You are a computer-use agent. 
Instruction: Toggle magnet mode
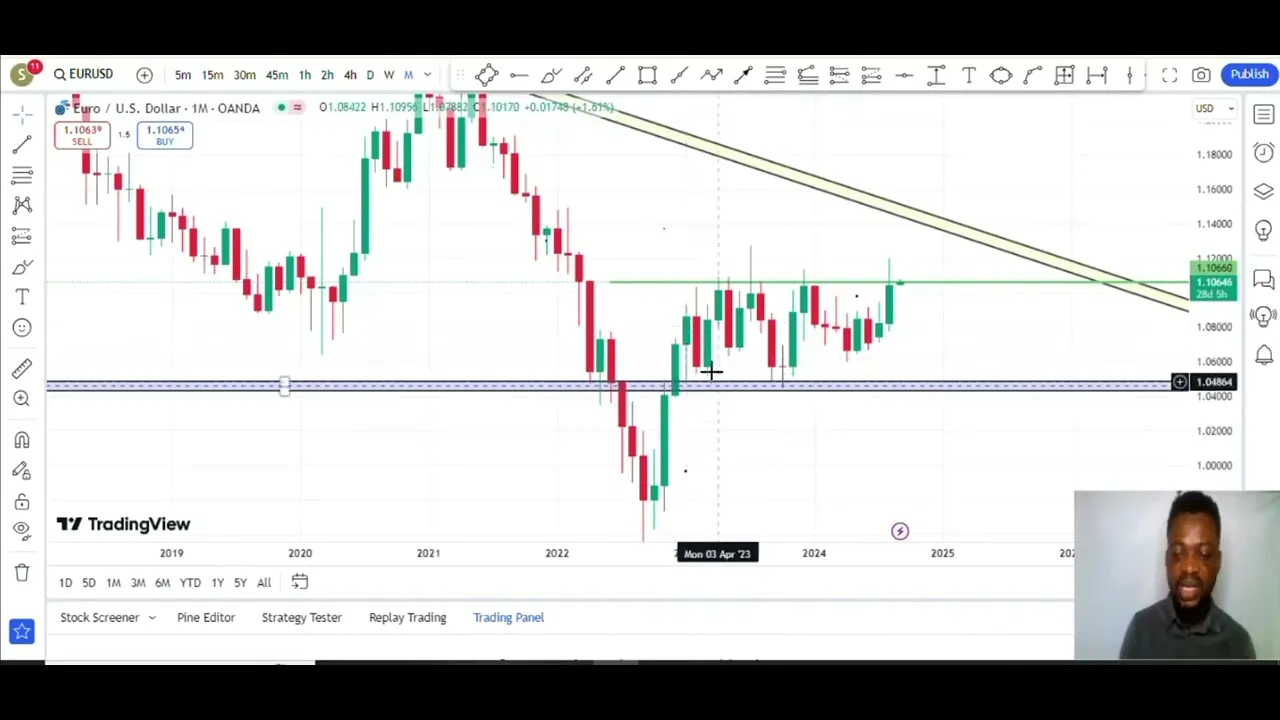22,440
